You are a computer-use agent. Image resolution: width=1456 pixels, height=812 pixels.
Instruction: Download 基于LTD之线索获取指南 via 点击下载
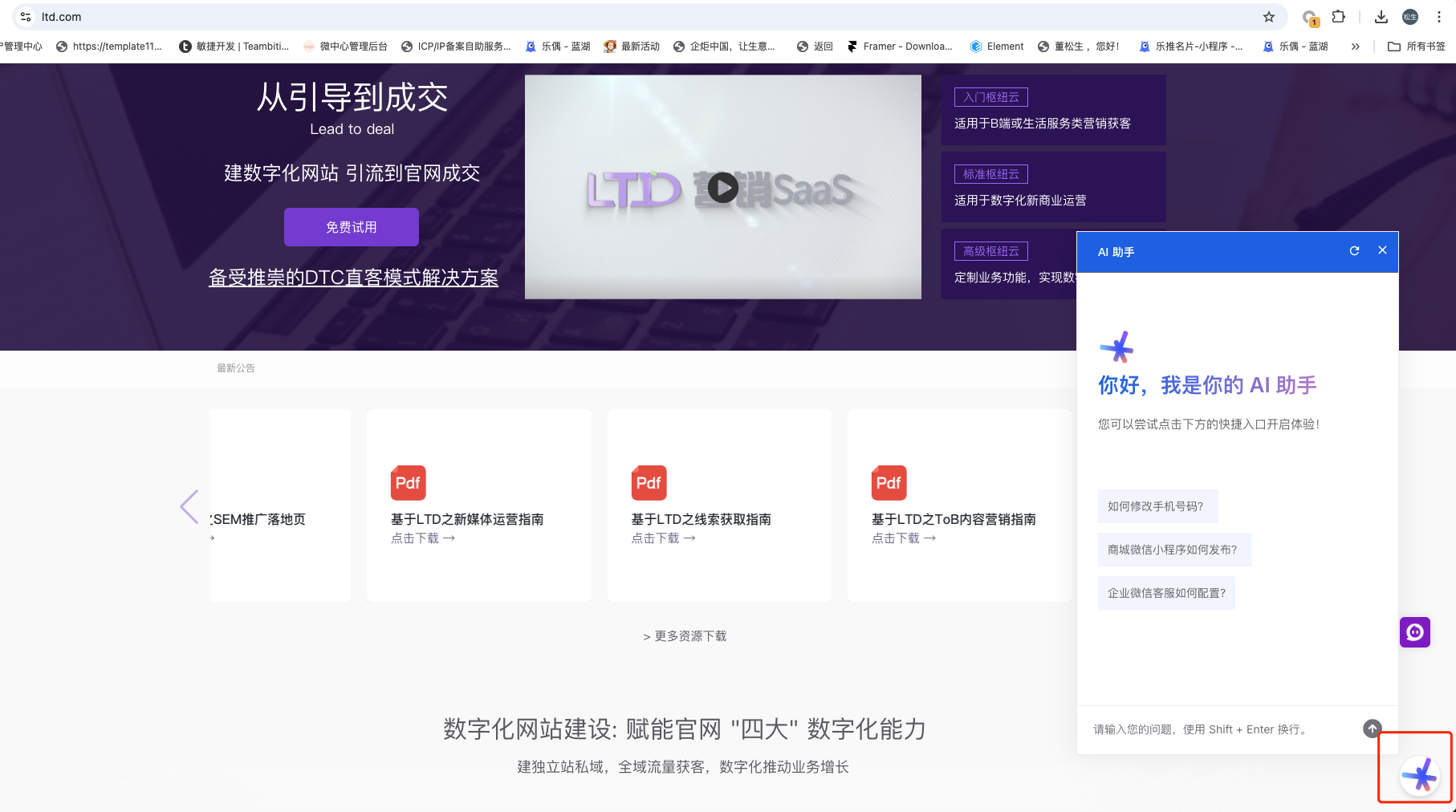pos(663,538)
